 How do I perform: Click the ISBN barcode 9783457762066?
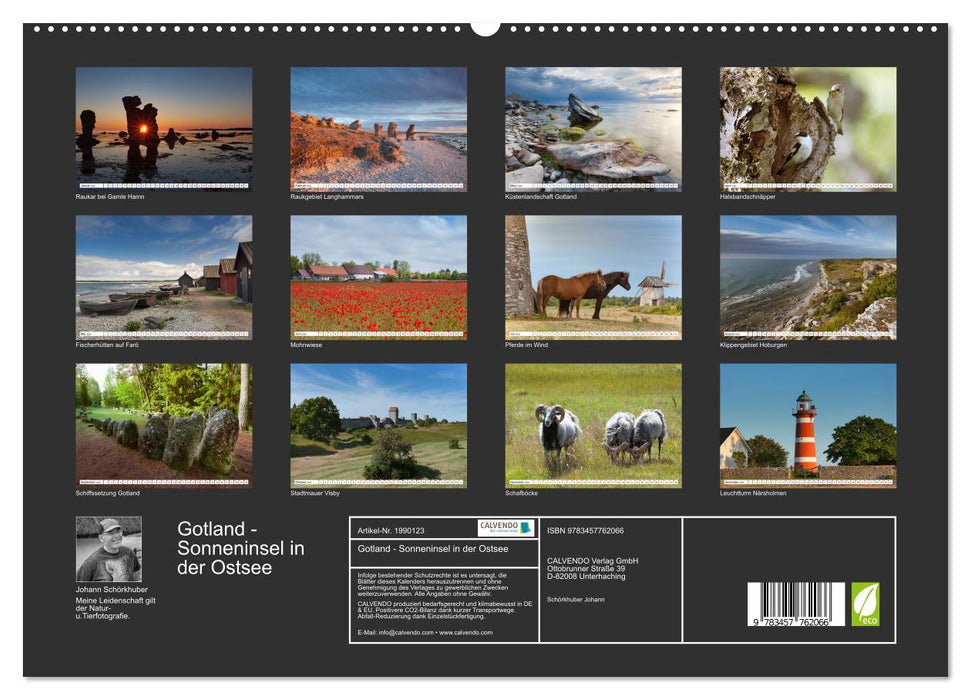[x=795, y=603]
